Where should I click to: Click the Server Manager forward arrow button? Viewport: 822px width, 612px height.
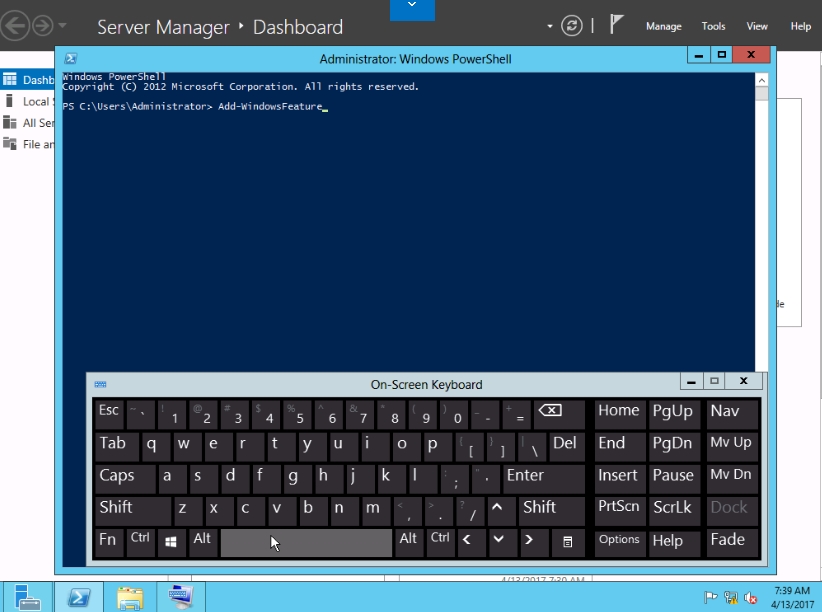point(43,26)
